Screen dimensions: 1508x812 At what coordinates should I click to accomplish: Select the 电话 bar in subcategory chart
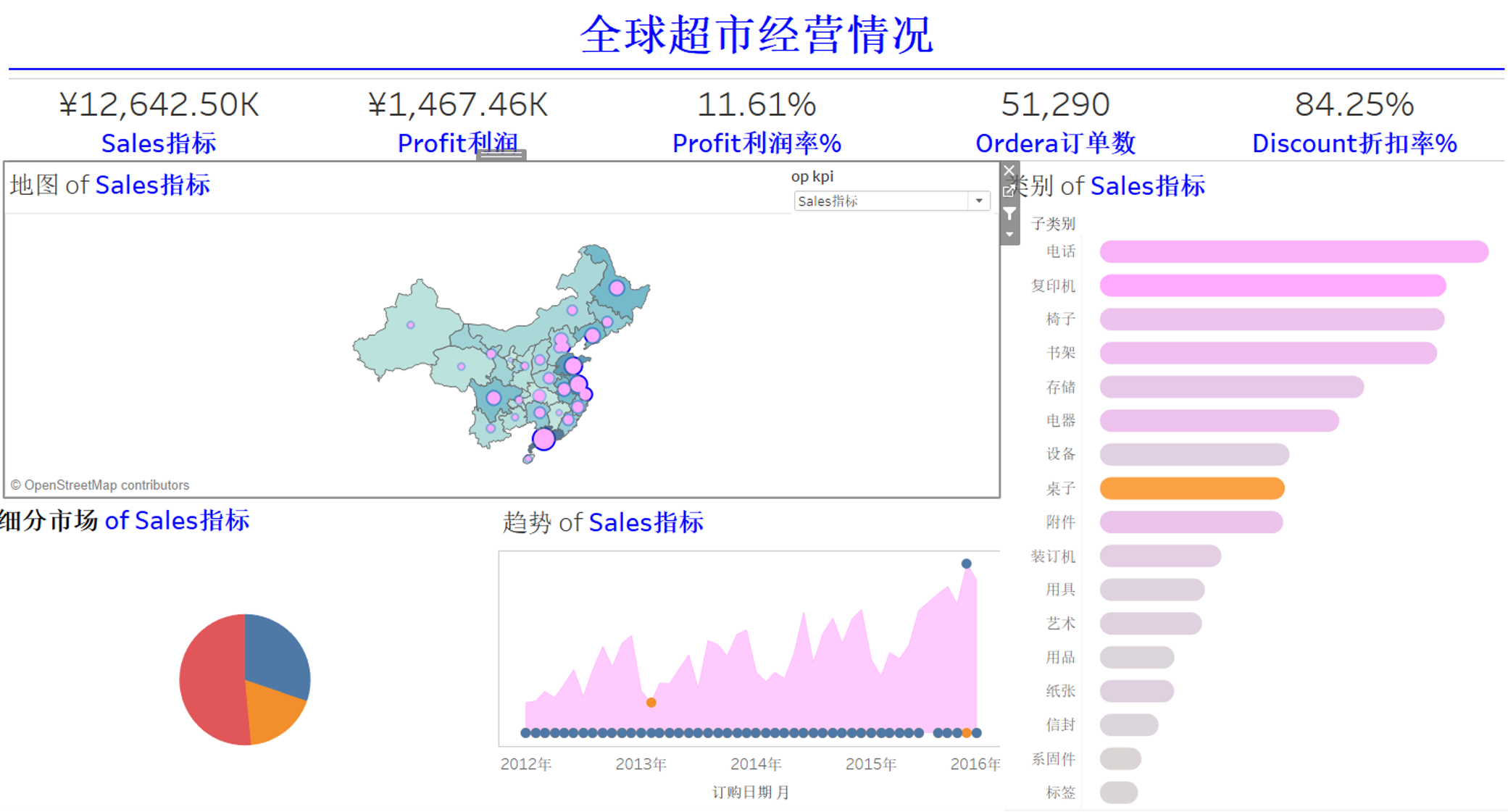pos(1294,252)
